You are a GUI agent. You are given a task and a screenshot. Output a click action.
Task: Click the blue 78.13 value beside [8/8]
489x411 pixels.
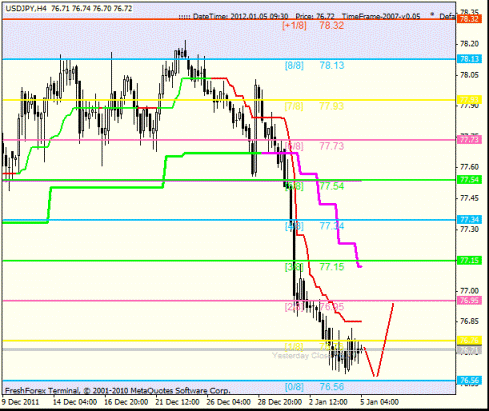tap(332, 65)
